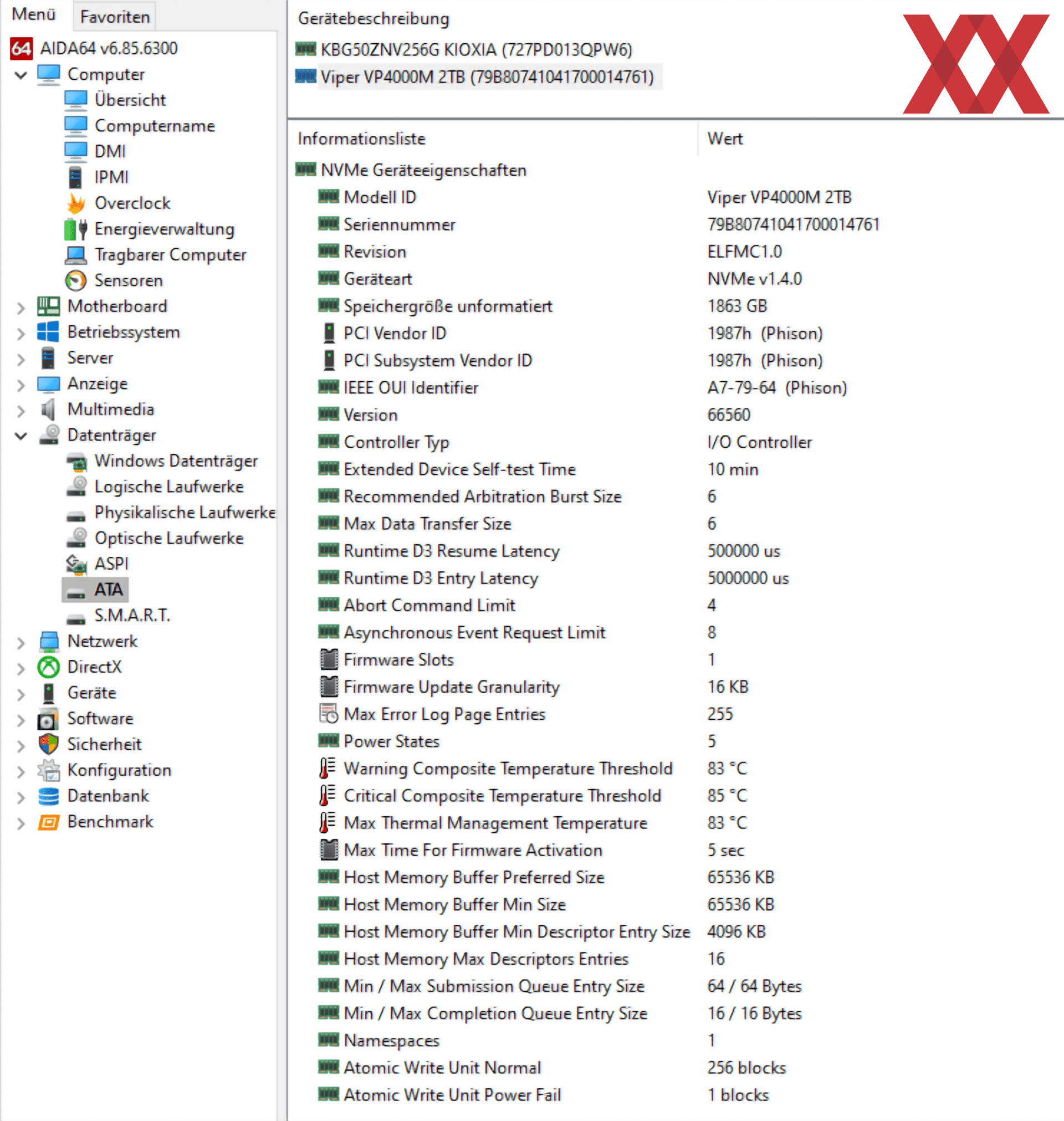The height and width of the screenshot is (1121, 1064).
Task: Select Optische Laufwerke icon
Action: [76, 539]
